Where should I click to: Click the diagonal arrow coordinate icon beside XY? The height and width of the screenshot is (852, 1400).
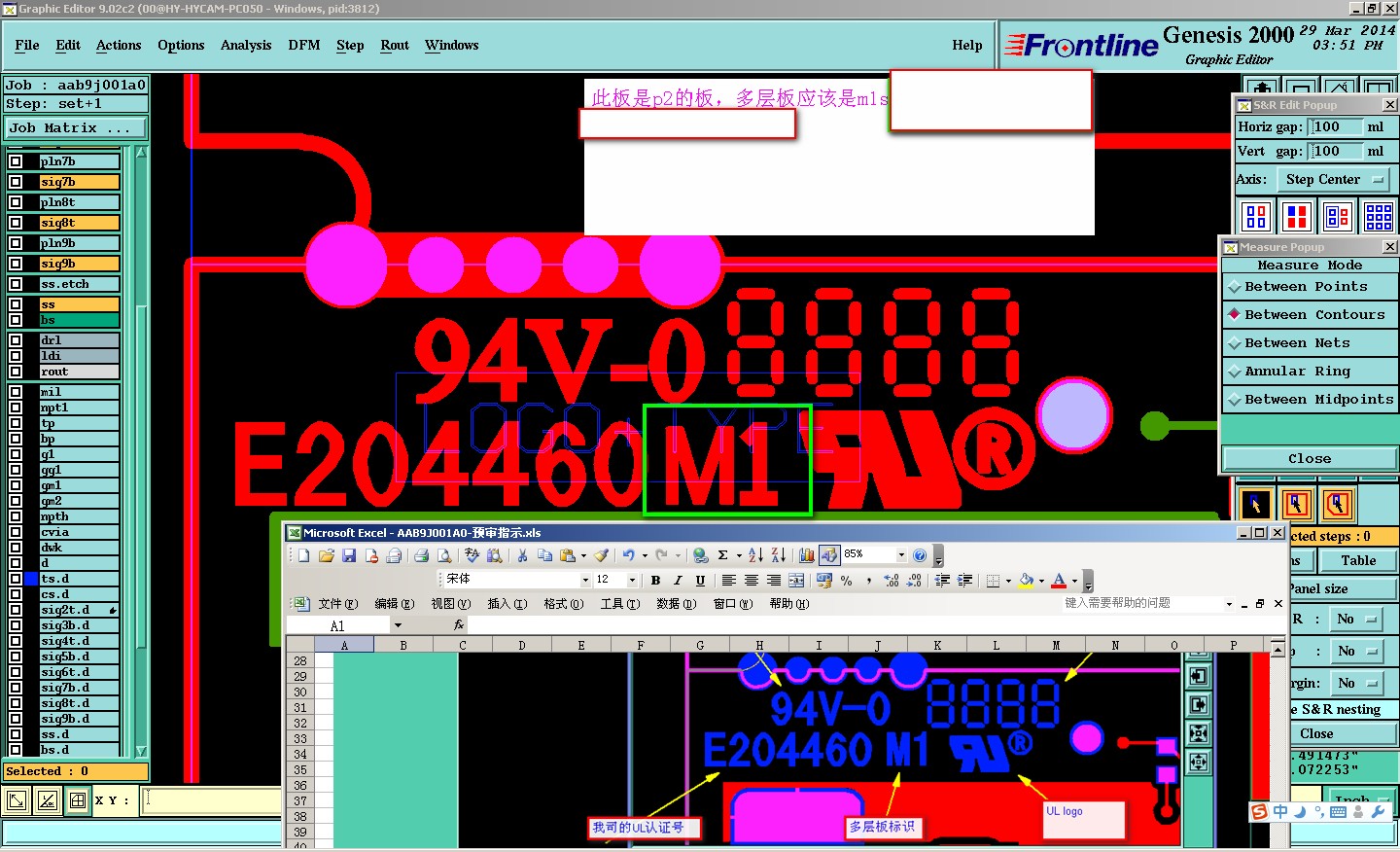click(17, 800)
